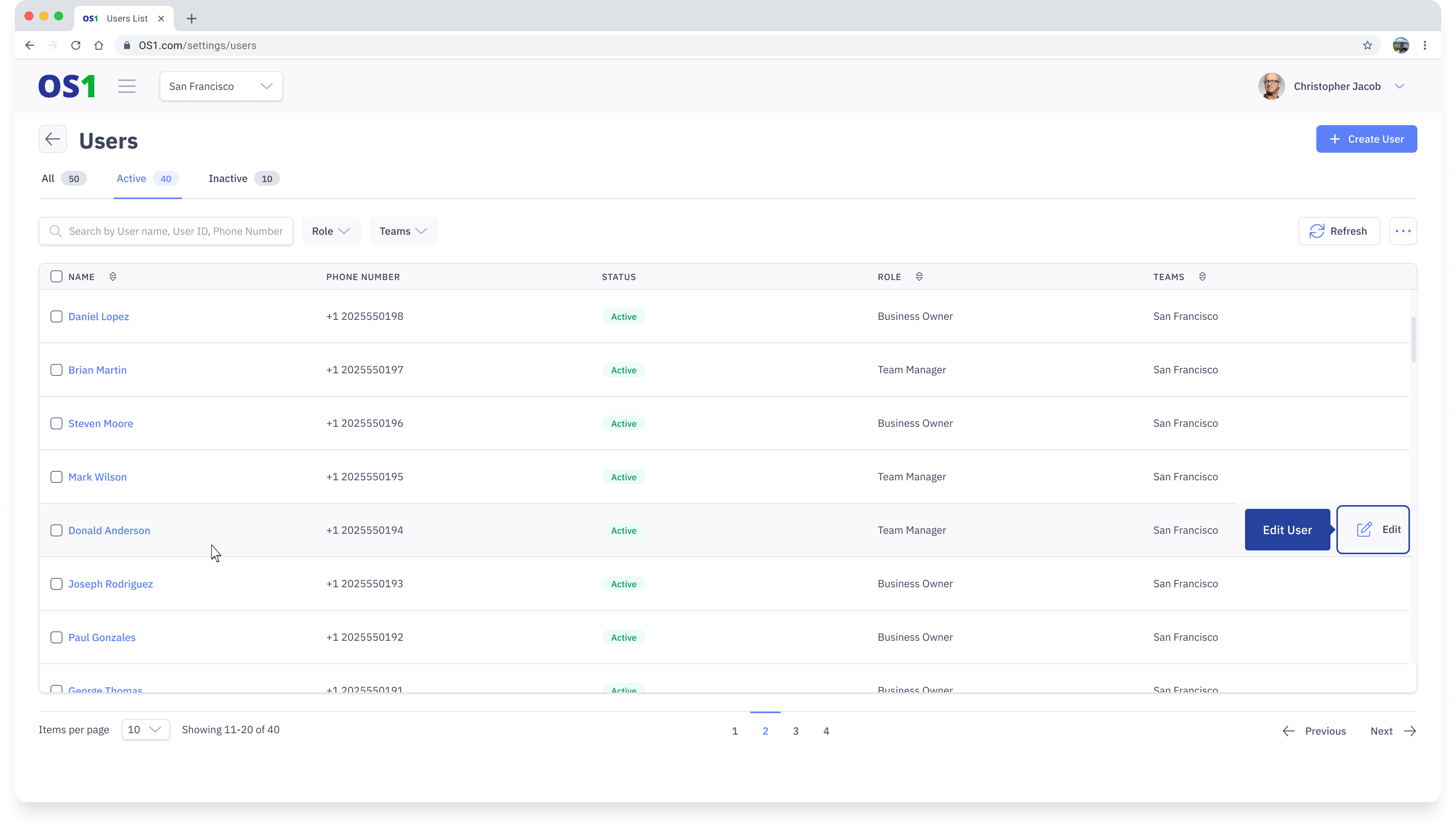
Task: Open Items per page dropdown
Action: [145, 730]
